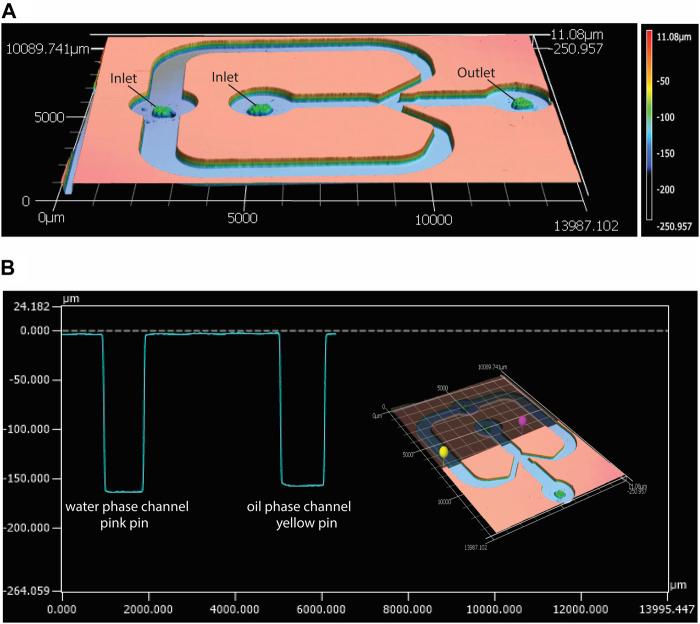
Task: Click the green outlet port in inset view
Action: coord(560,493)
